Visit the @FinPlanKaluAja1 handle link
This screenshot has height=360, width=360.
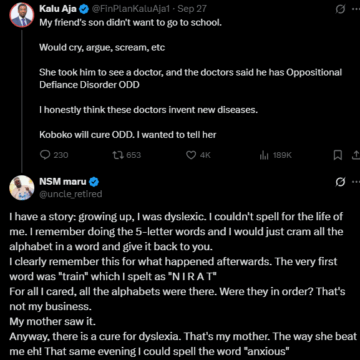[132, 9]
